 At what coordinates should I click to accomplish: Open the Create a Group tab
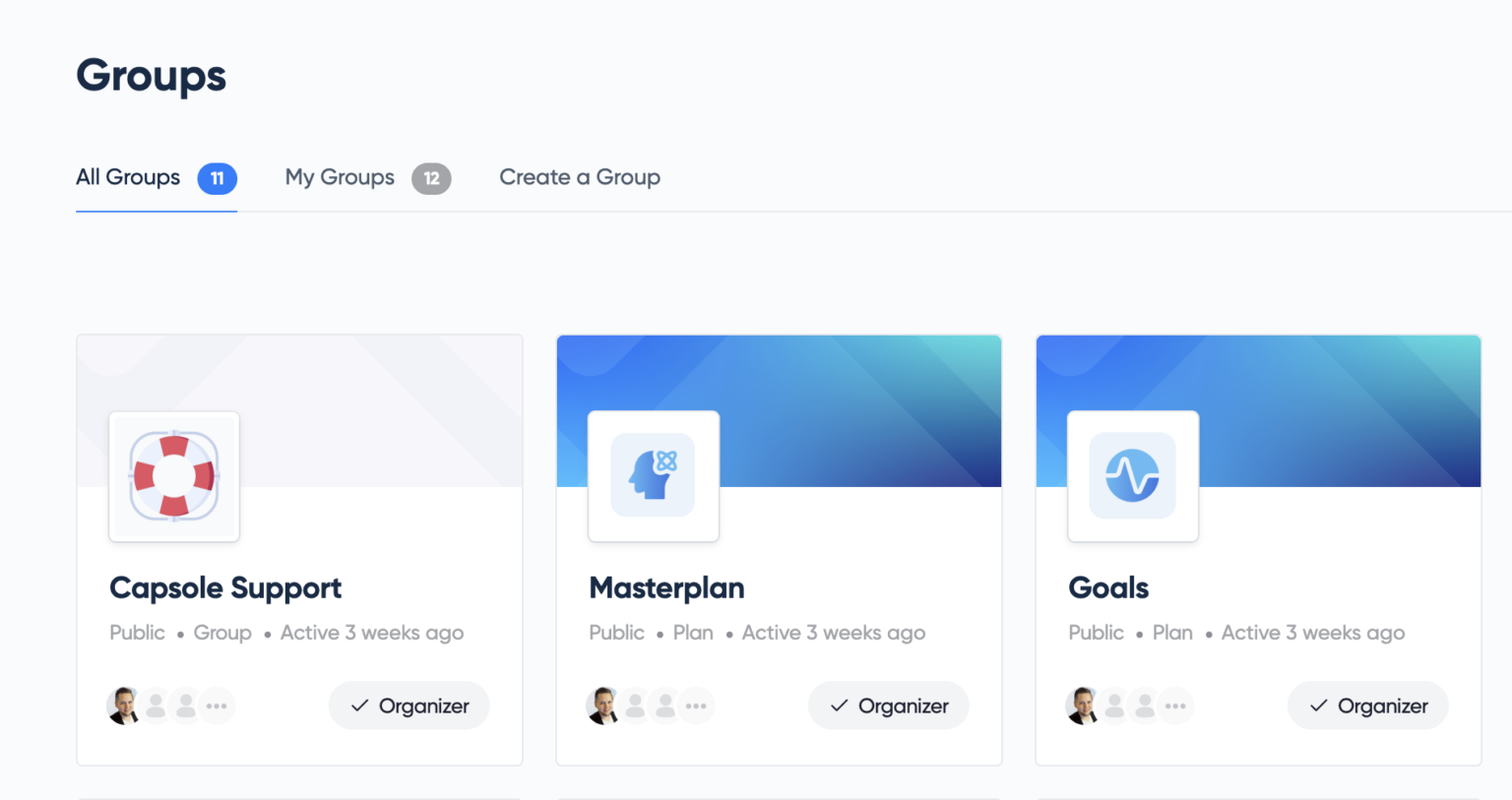coord(580,177)
